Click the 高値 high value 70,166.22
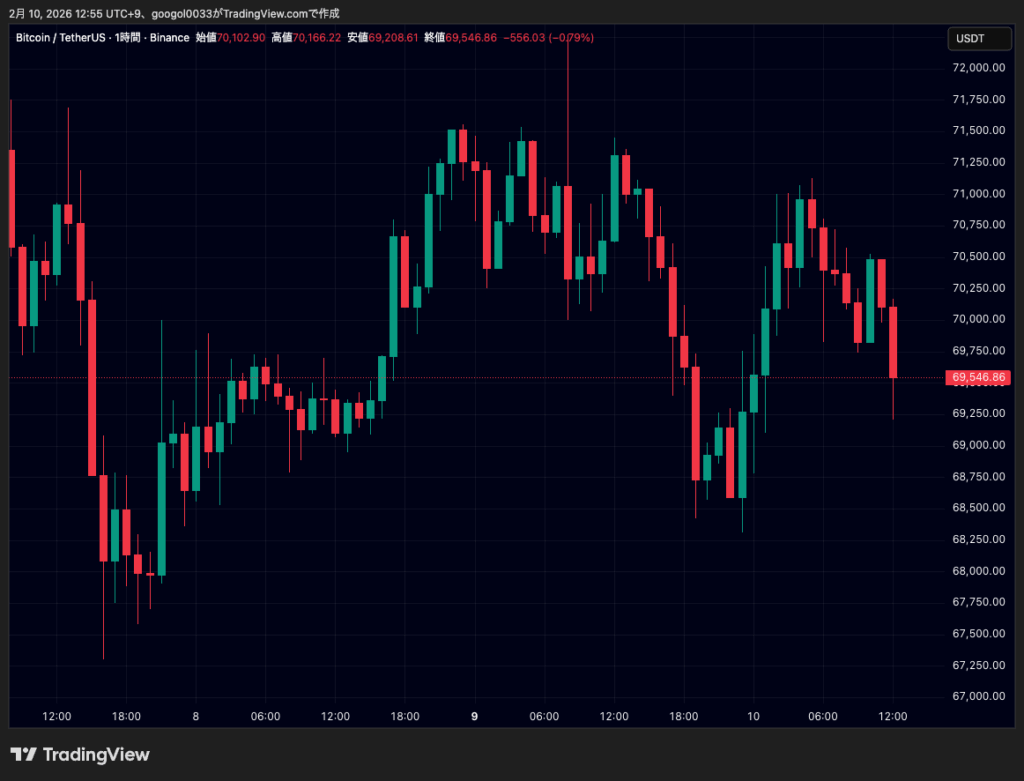The height and width of the screenshot is (781, 1024). point(317,37)
